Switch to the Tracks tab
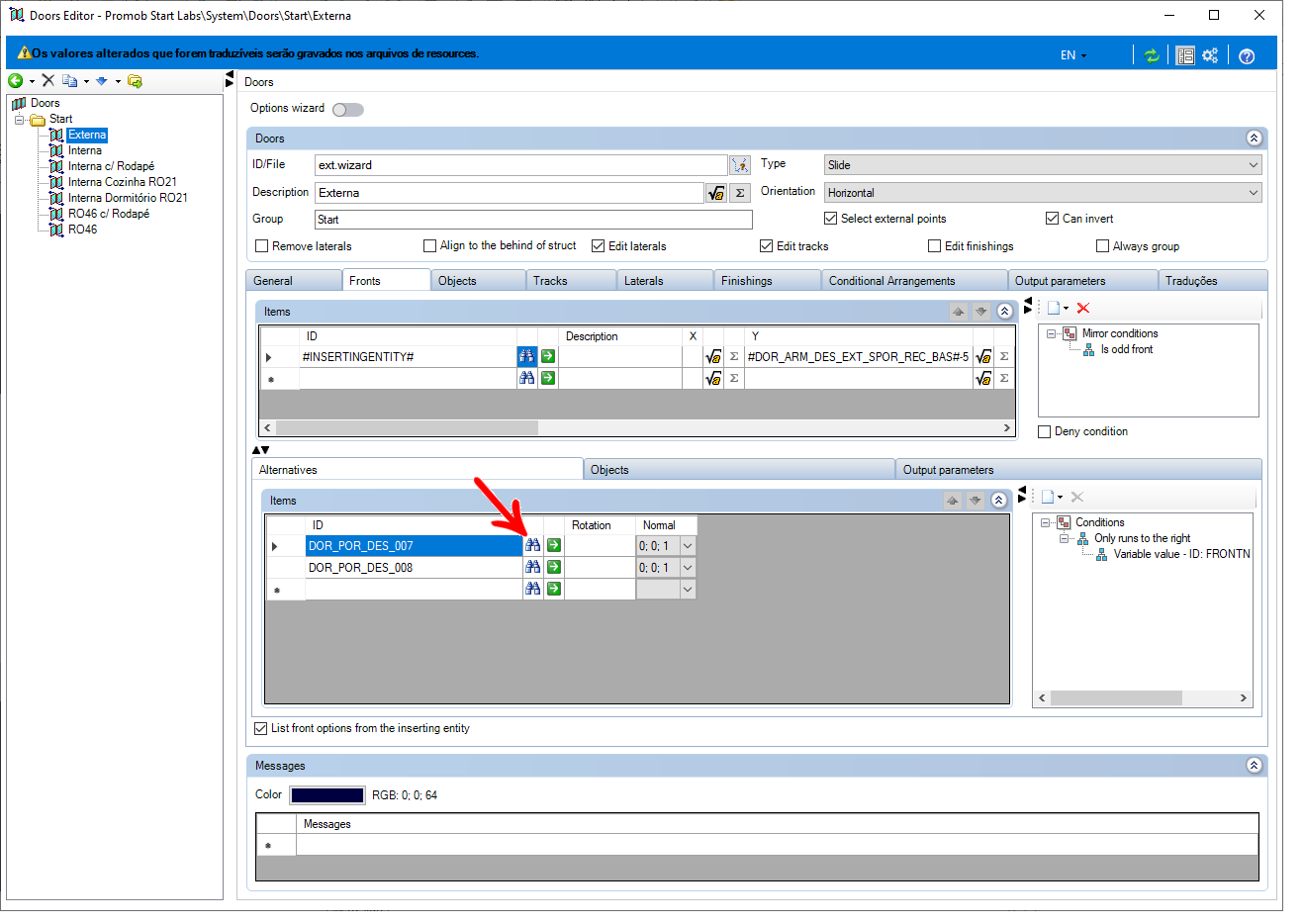 (x=571, y=281)
